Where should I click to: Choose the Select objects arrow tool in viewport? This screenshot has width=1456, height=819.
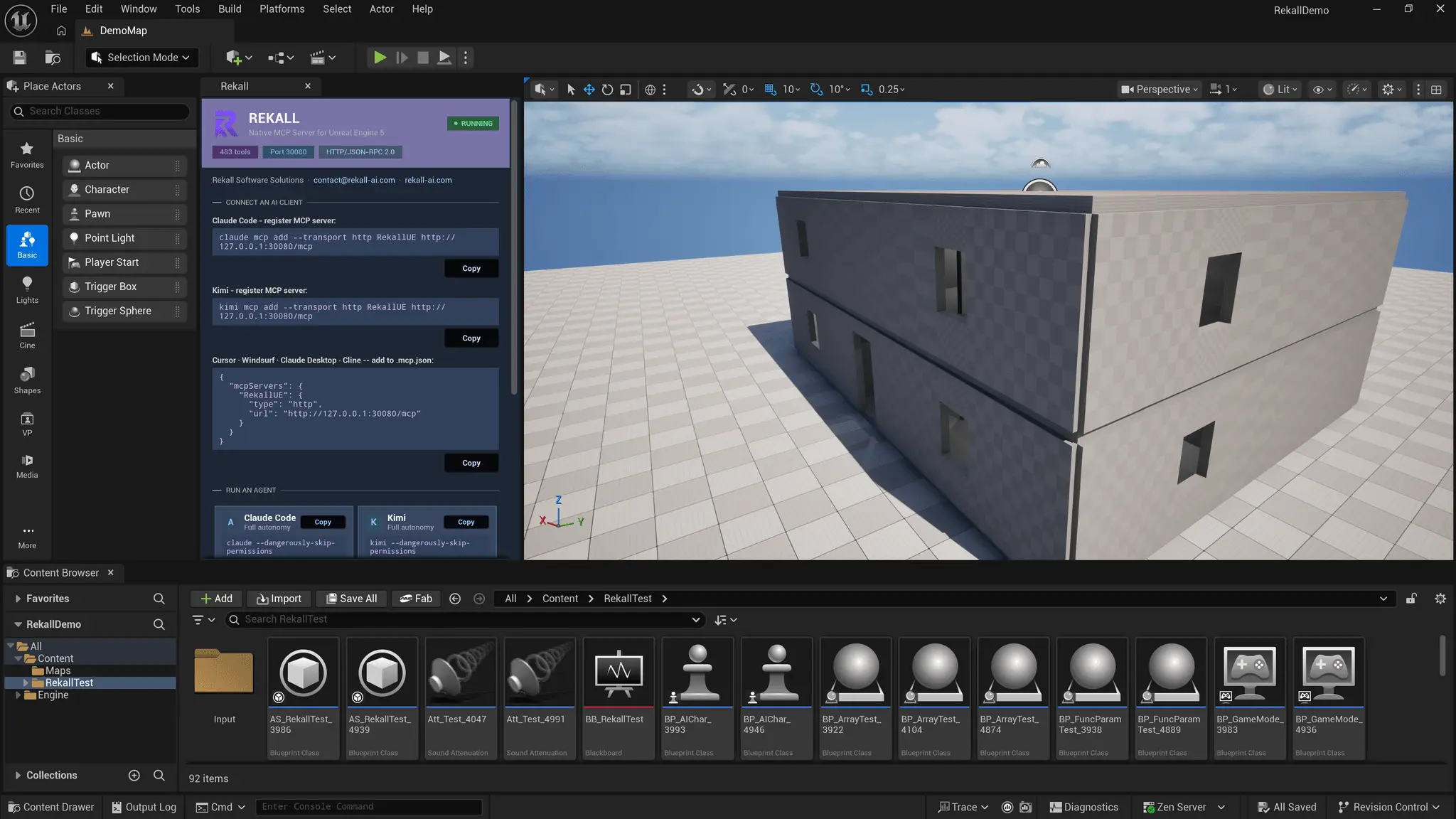click(x=570, y=90)
